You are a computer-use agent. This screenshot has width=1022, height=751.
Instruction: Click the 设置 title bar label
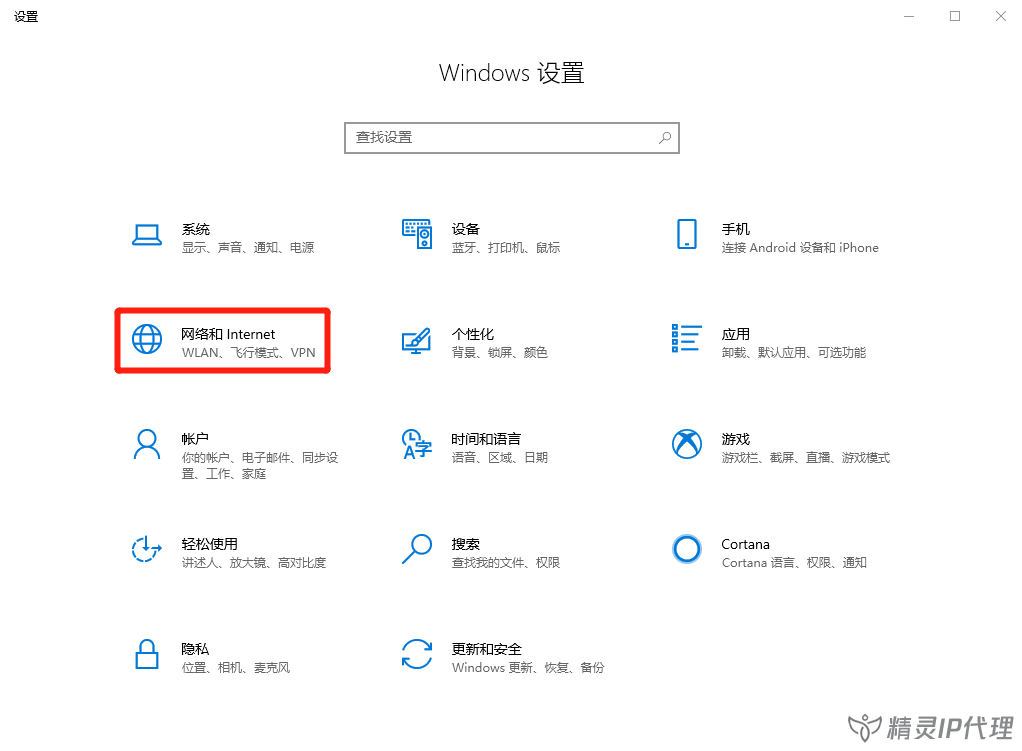tap(26, 16)
